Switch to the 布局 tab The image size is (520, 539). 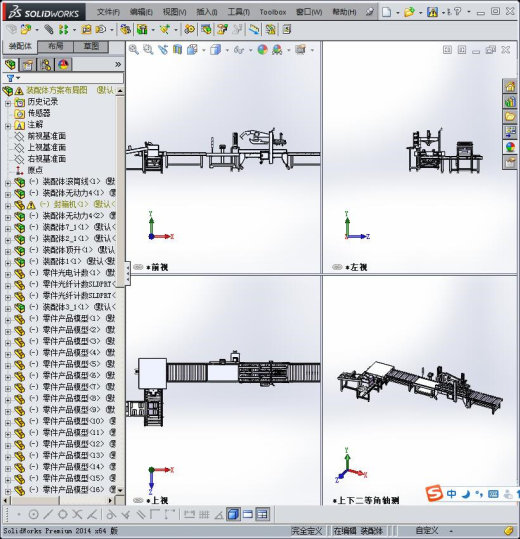coord(55,46)
